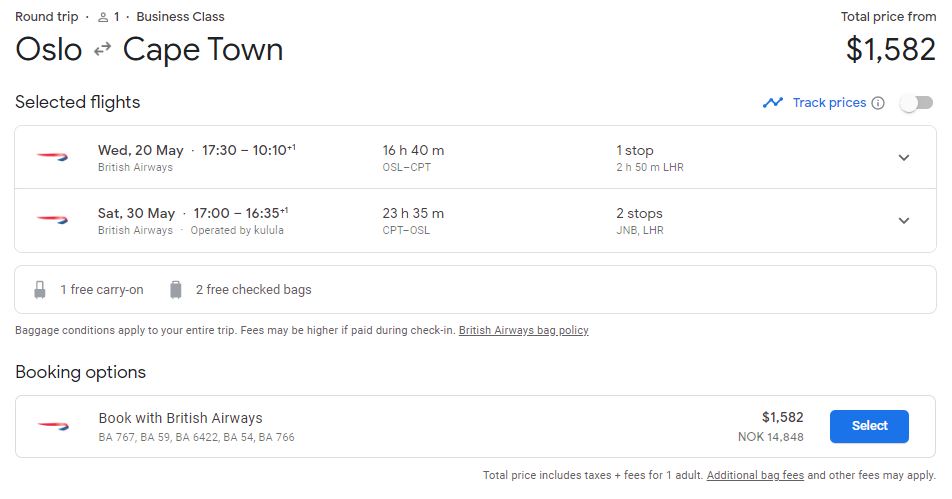Click the Track prices info icon
Image resolution: width=952 pixels, height=499 pixels.
878,103
